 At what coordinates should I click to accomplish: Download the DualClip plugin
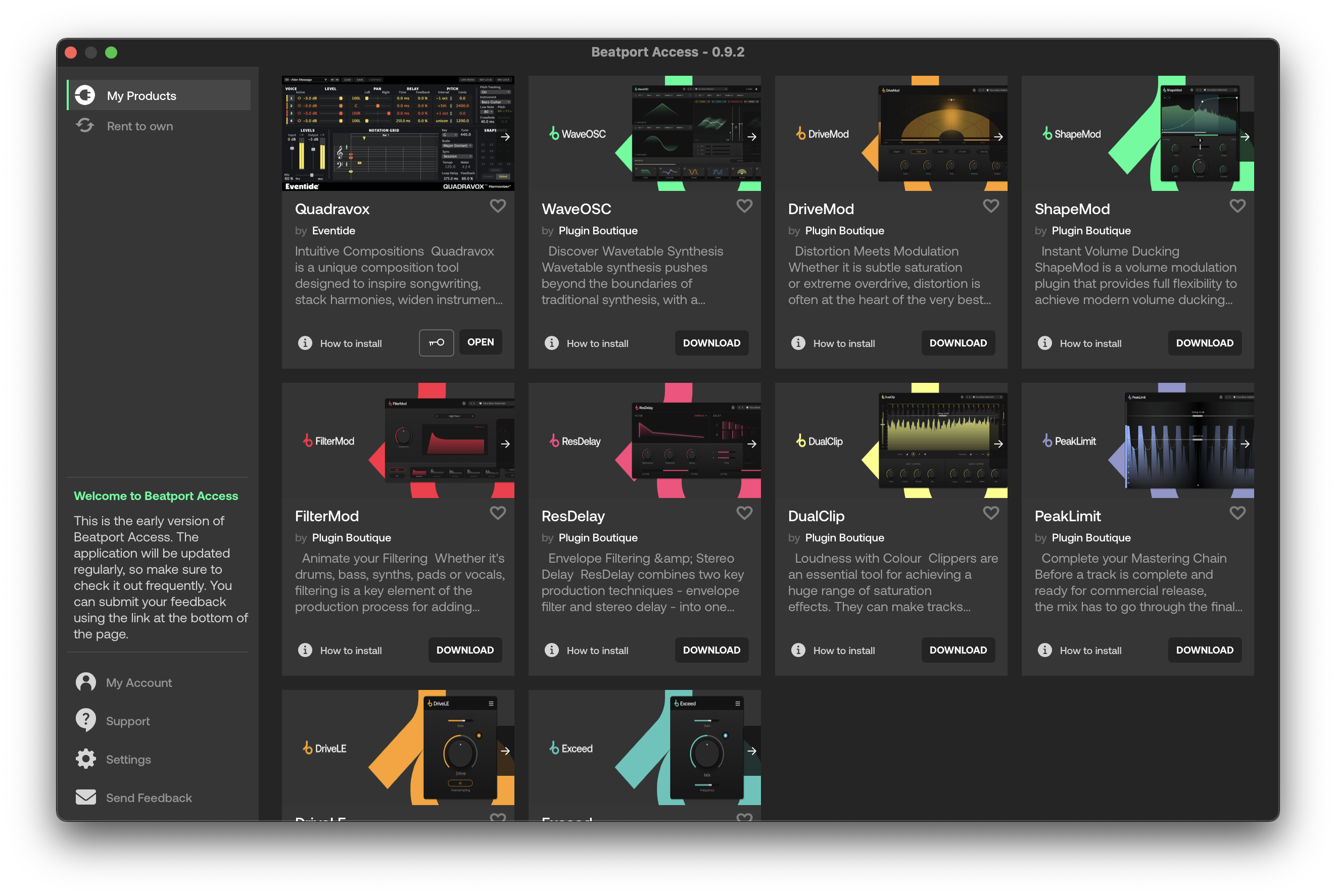coord(958,651)
